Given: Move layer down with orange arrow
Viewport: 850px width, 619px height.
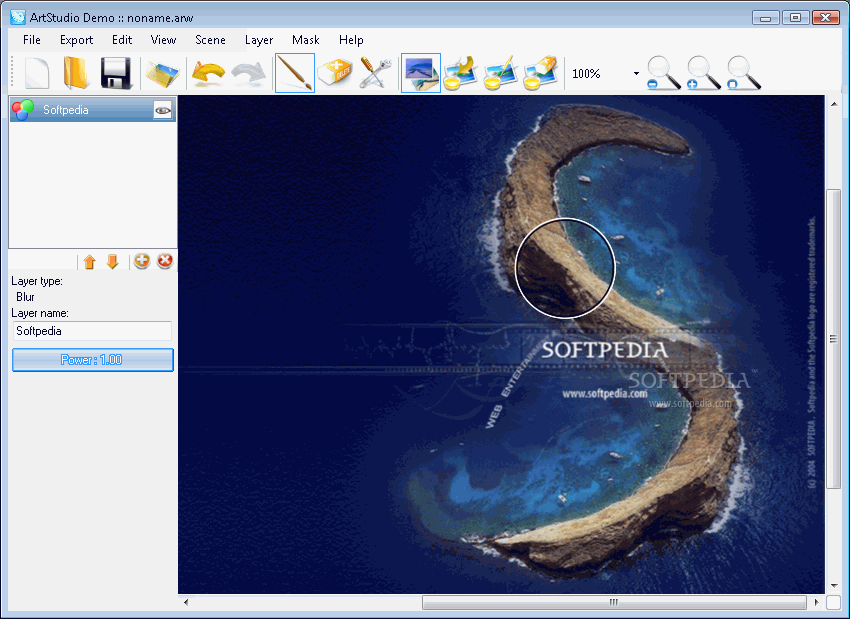Looking at the screenshot, I should (x=113, y=262).
